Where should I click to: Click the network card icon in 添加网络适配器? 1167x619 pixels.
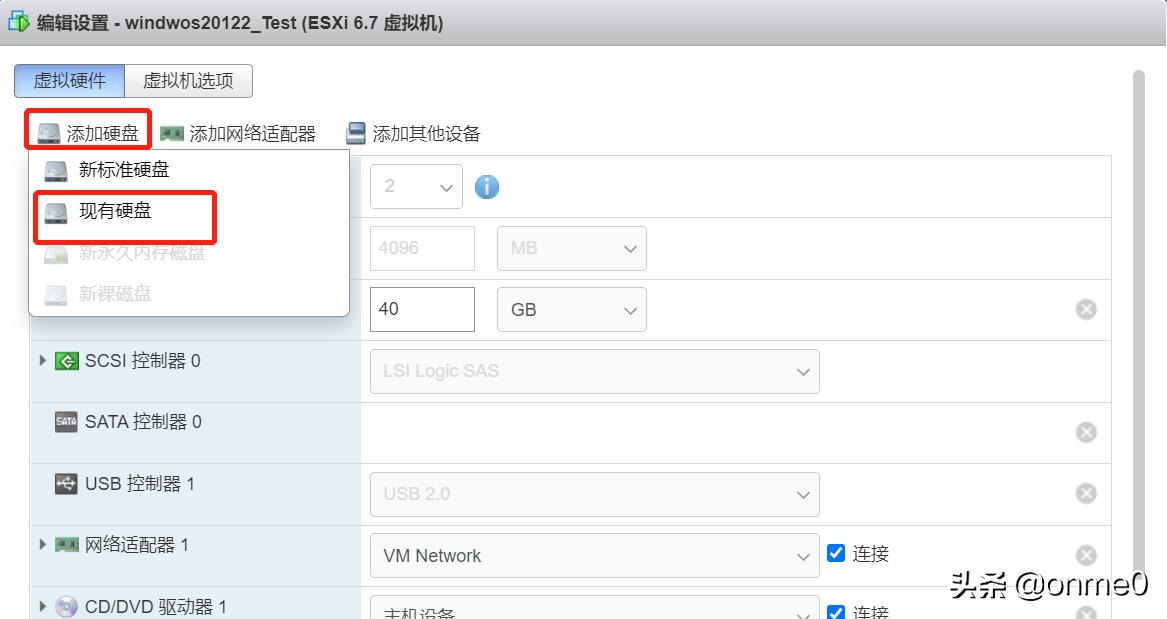click(x=172, y=134)
